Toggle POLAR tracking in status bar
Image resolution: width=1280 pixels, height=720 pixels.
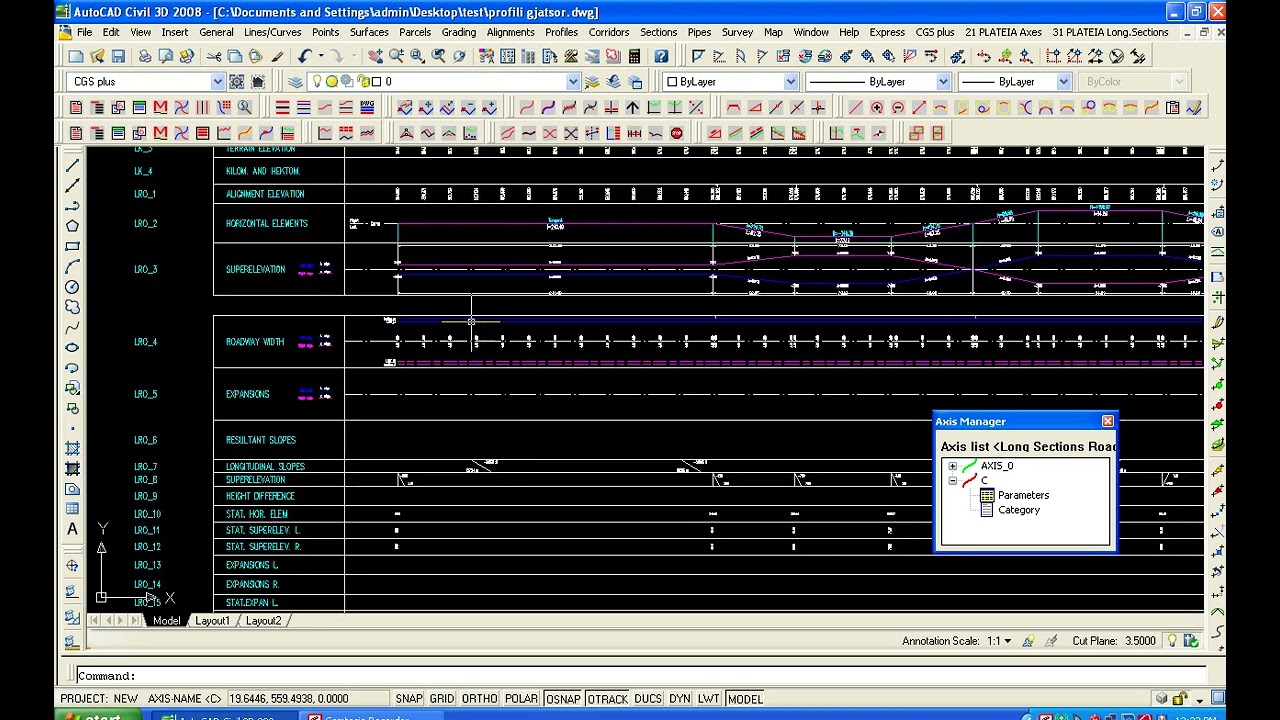tap(521, 699)
